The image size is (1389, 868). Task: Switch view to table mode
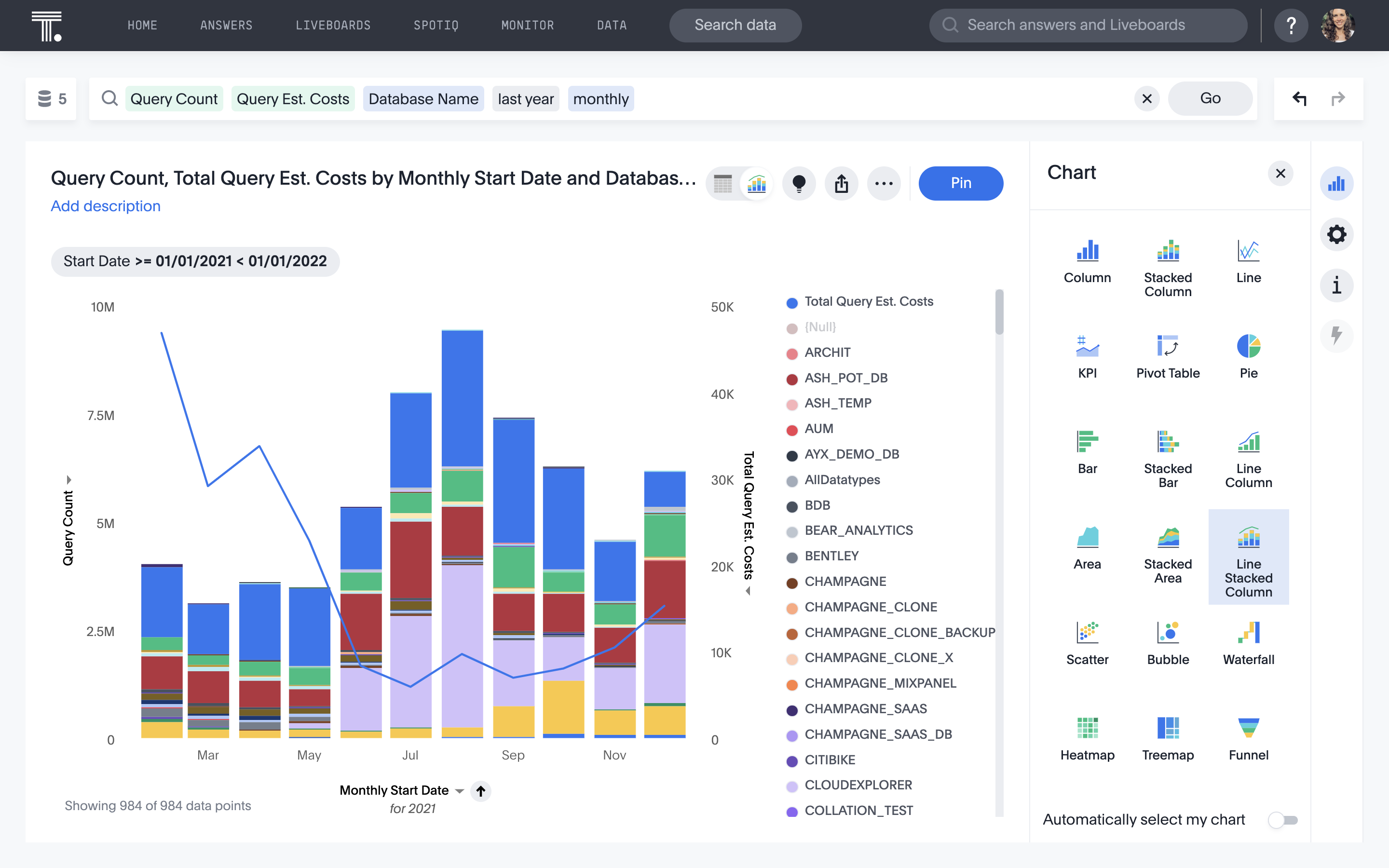tap(722, 183)
